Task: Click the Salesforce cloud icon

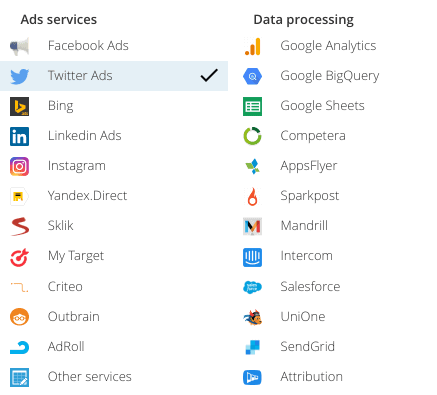Action: [252, 287]
